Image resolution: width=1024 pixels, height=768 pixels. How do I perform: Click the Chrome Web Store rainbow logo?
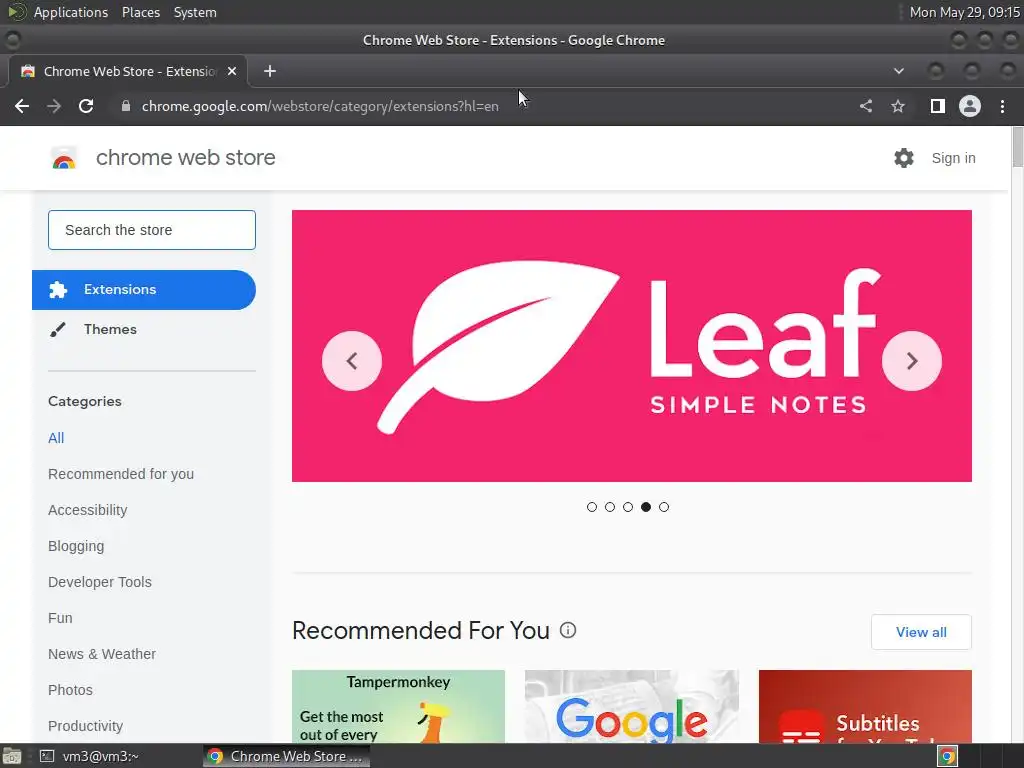64,158
